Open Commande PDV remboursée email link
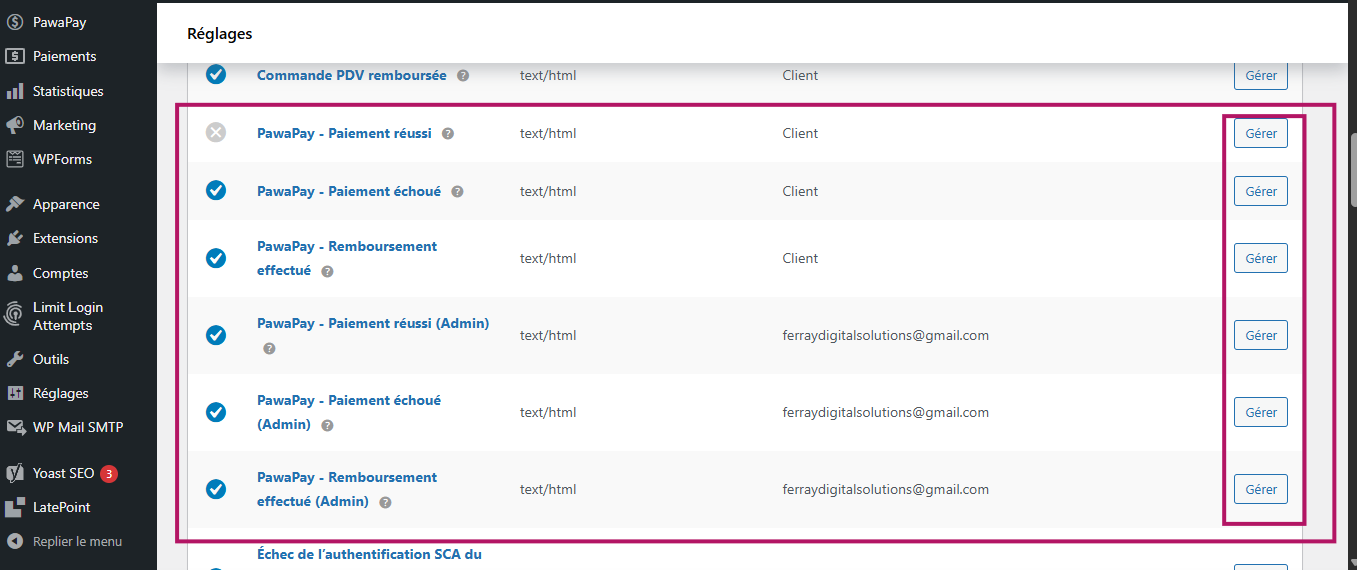The height and width of the screenshot is (570, 1357). pos(352,75)
